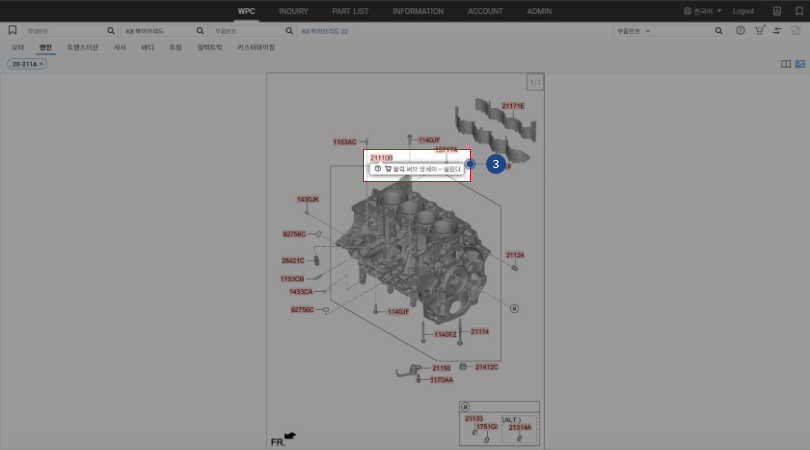Screen dimensions: 810x450
Task: Select the 일렉트릭 category tab
Action: tap(210, 47)
